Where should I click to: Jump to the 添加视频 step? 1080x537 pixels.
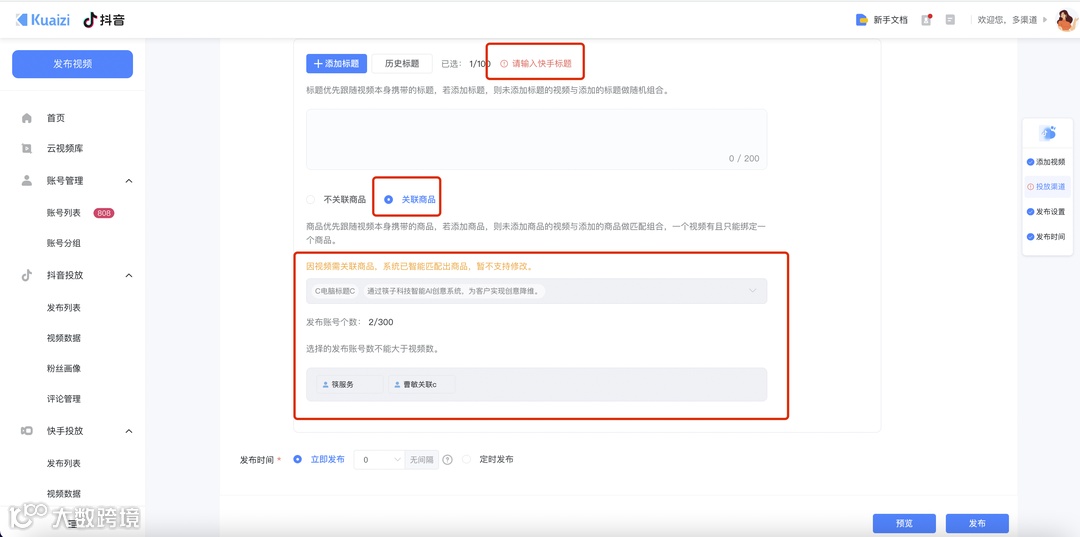(1050, 162)
